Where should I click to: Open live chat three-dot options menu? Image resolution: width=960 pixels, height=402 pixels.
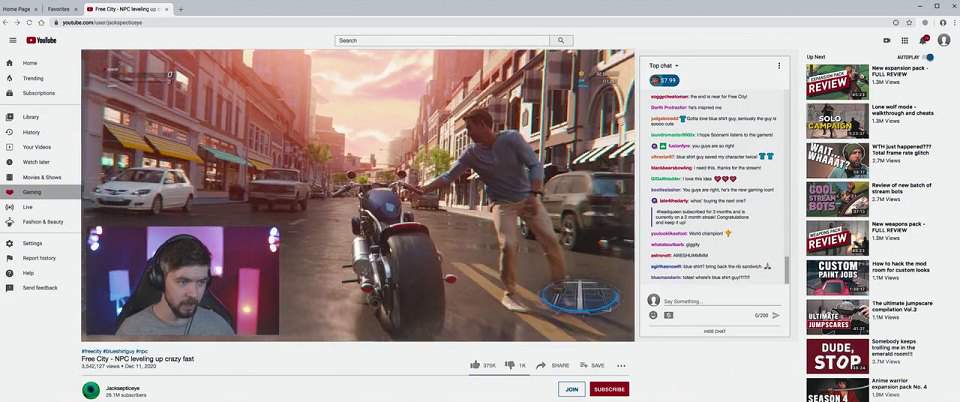coord(779,65)
